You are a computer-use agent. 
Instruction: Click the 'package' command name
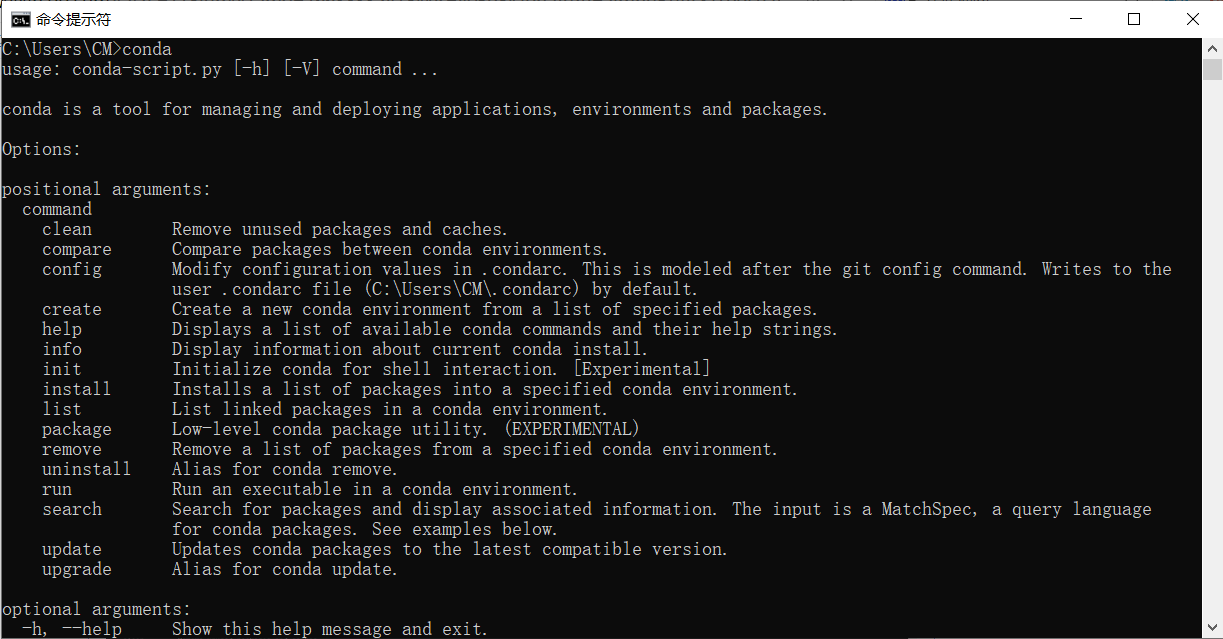[x=77, y=429]
